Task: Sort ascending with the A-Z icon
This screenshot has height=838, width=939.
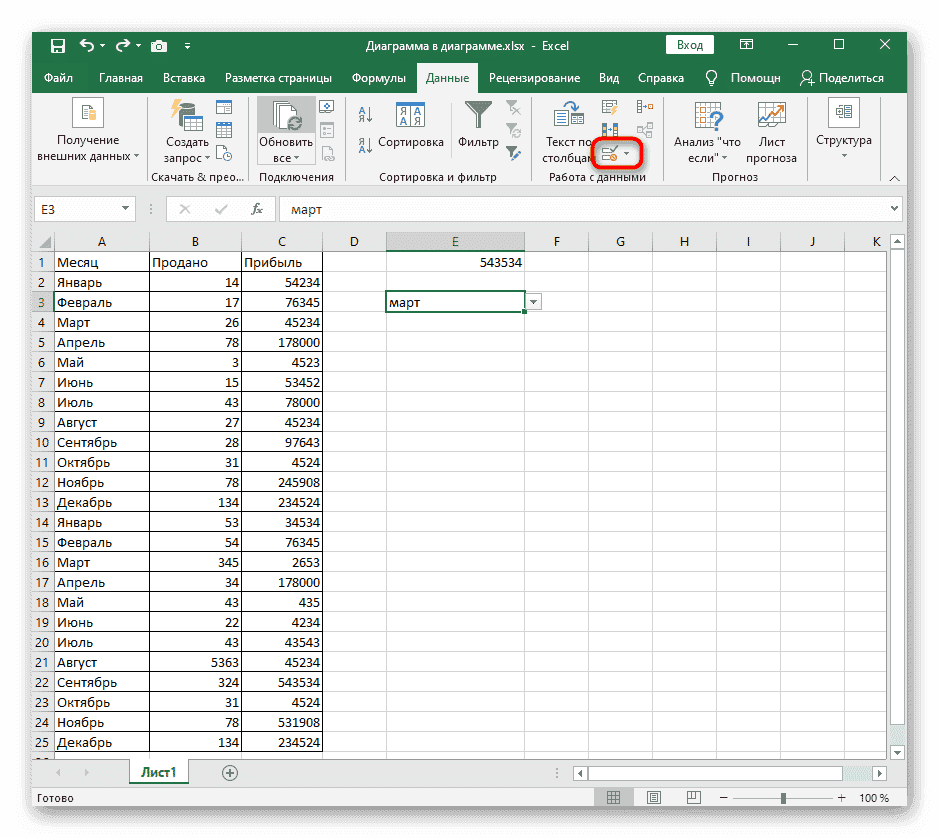Action: click(365, 115)
